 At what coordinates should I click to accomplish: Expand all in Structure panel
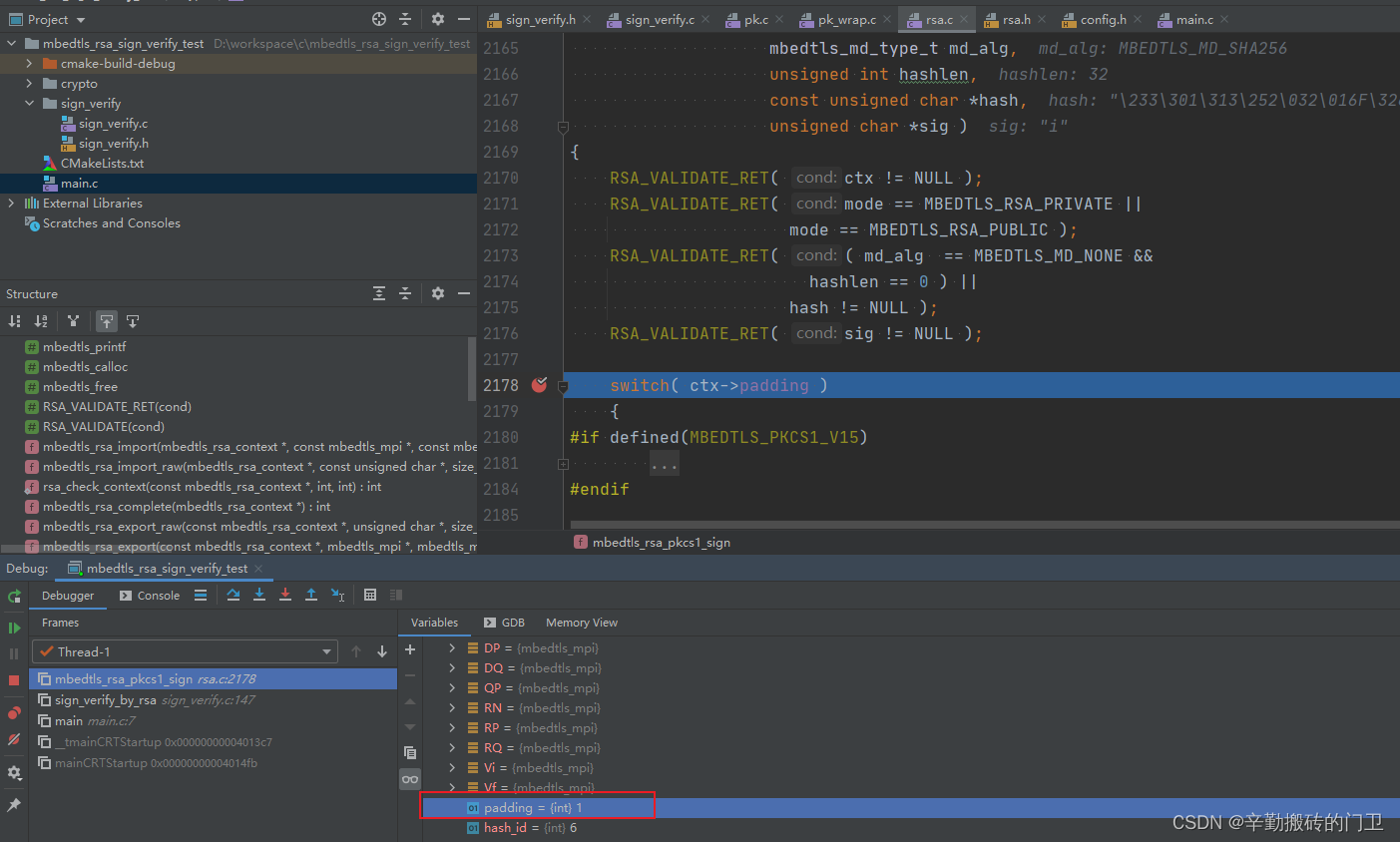coord(379,293)
